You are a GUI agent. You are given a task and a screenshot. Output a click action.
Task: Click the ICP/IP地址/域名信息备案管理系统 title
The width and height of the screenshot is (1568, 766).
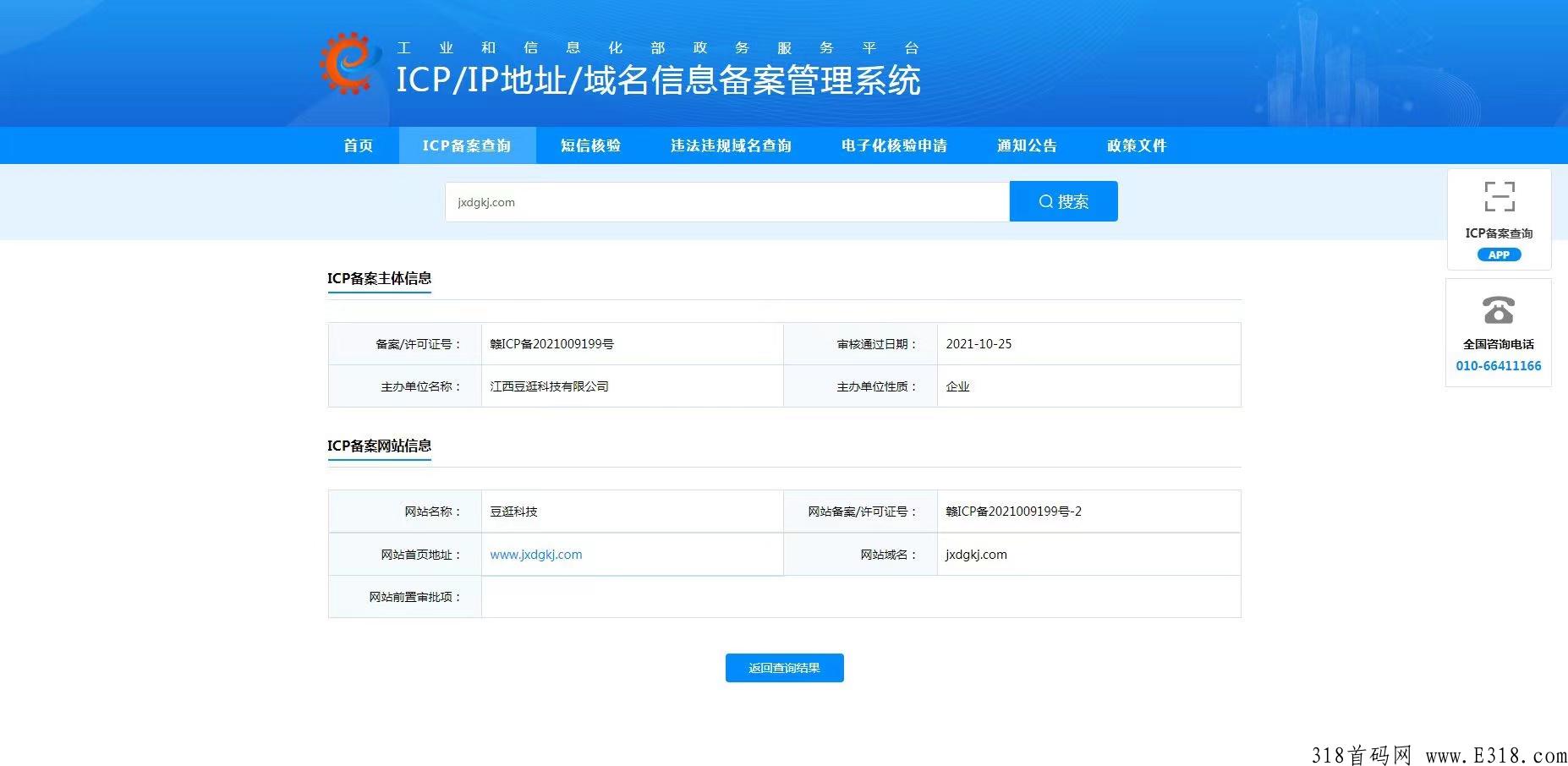pyautogui.click(x=658, y=80)
